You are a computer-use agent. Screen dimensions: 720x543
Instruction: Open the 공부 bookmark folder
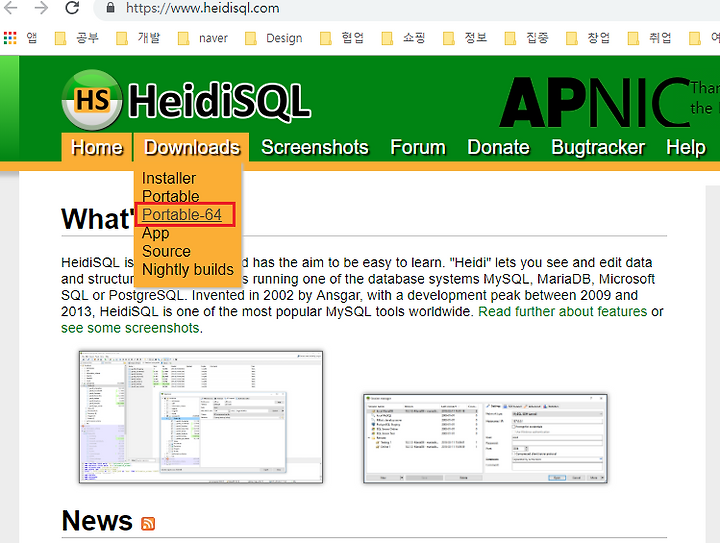(x=77, y=38)
